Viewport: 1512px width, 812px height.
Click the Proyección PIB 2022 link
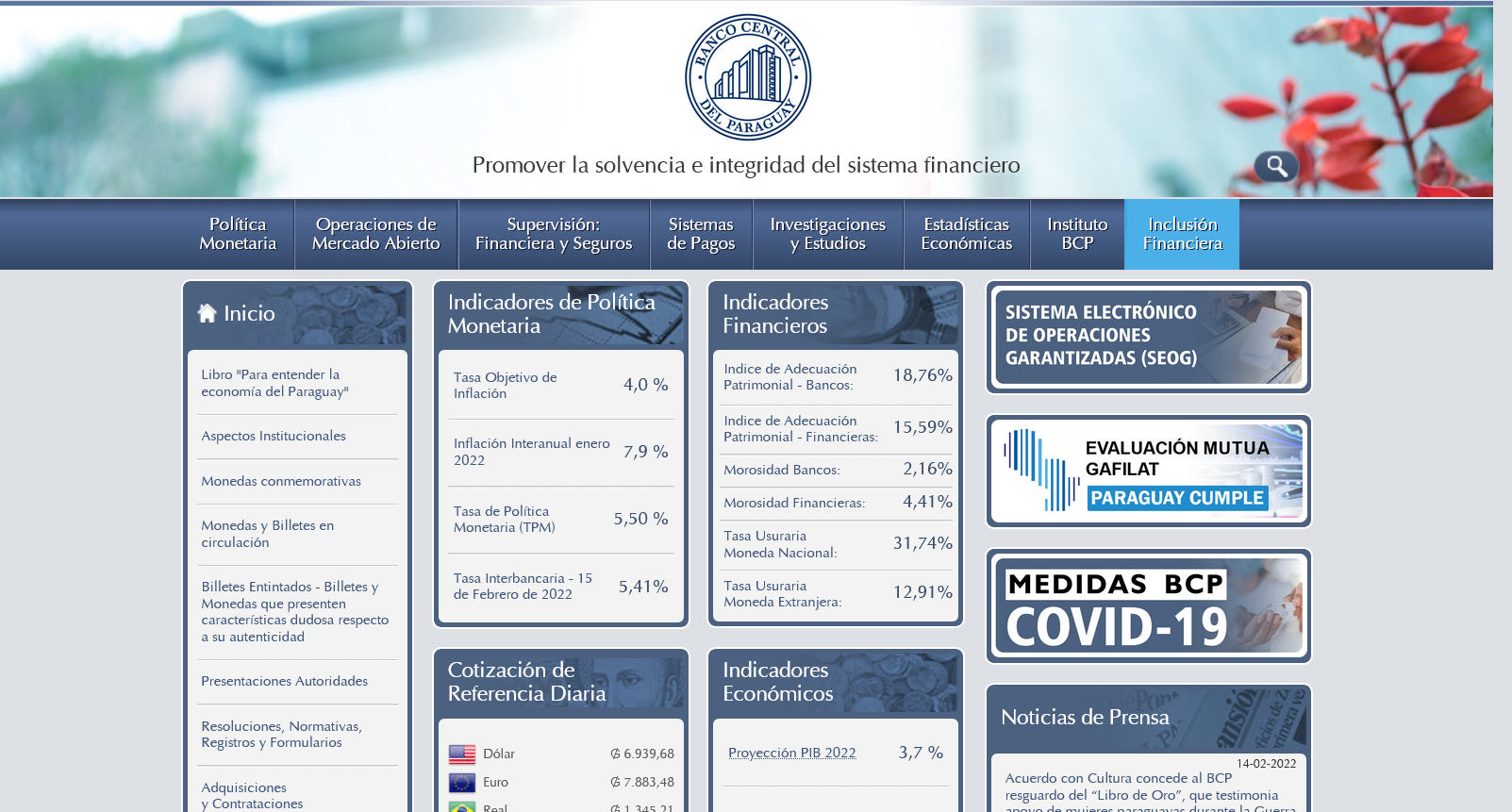pyautogui.click(x=791, y=753)
